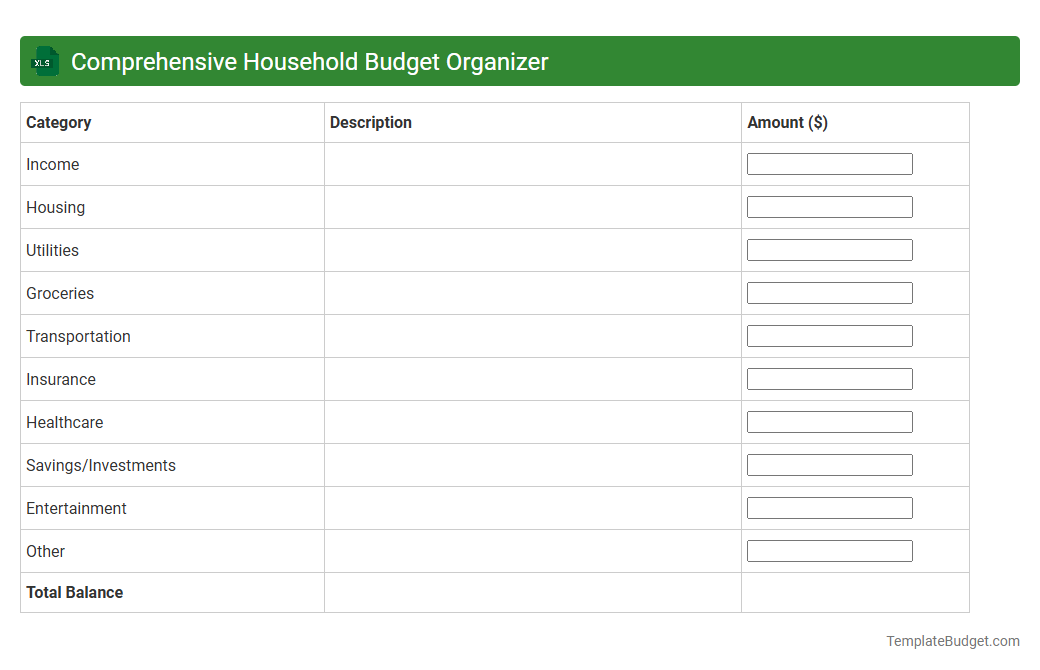This screenshot has width=1040, height=670.
Task: Select the Transportation amount input field
Action: [x=829, y=335]
